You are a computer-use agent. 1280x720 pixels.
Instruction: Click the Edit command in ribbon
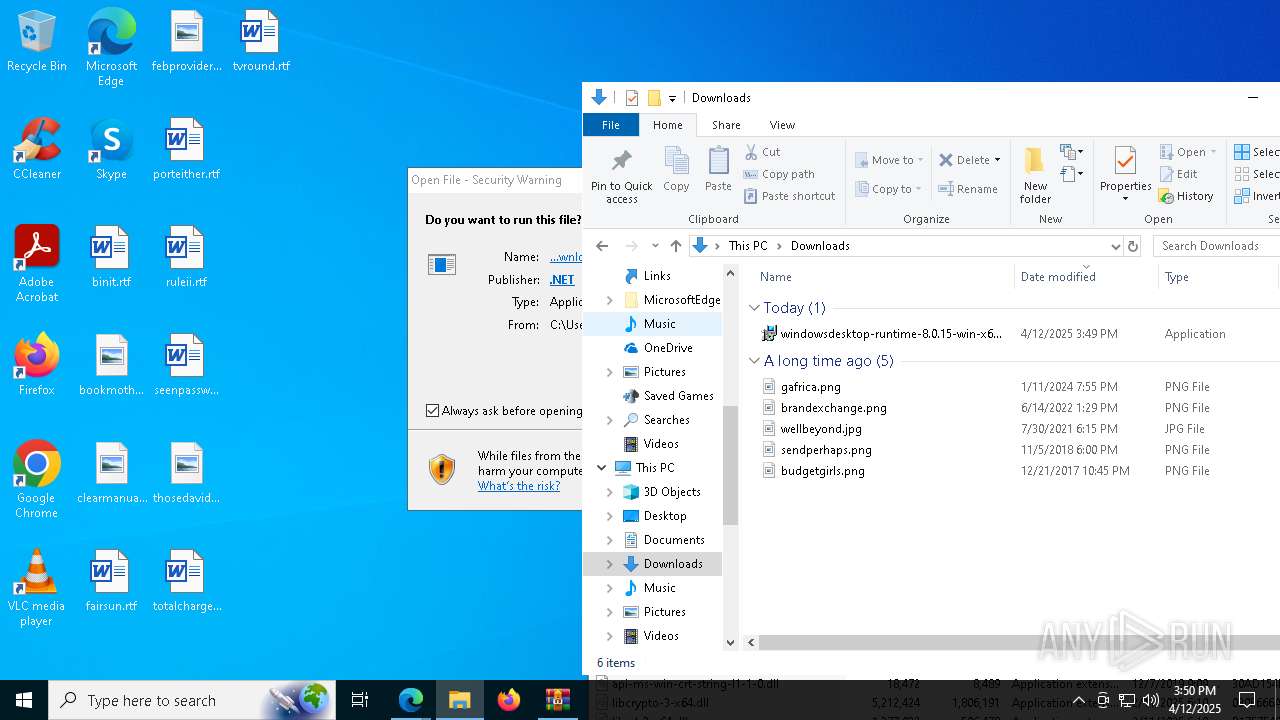point(1178,174)
